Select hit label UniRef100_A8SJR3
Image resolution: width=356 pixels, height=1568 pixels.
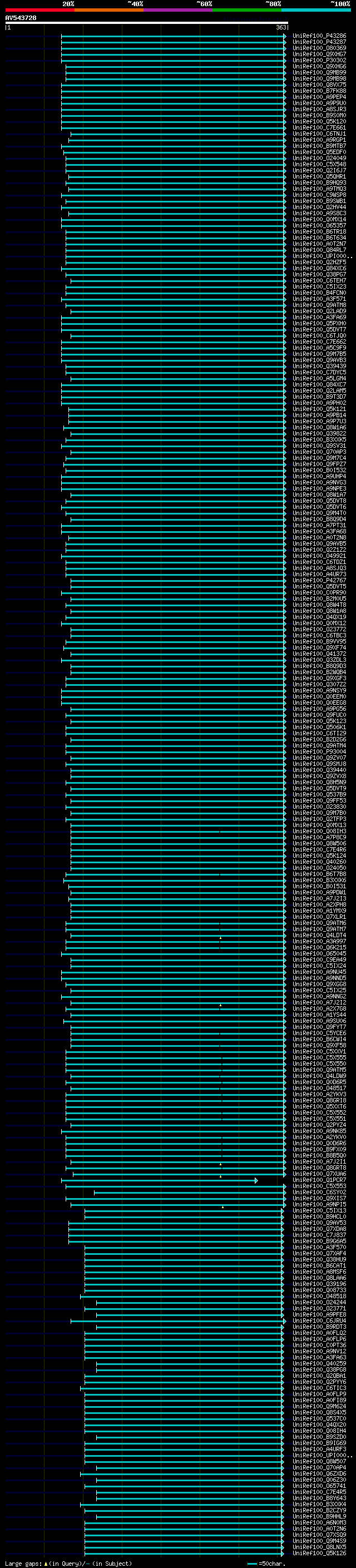pyautogui.click(x=319, y=109)
